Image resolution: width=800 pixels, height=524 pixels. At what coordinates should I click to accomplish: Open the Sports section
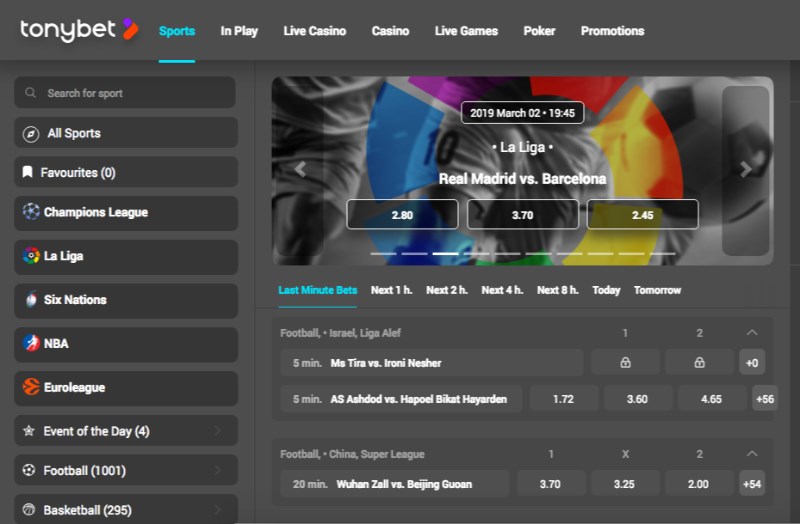(x=177, y=31)
